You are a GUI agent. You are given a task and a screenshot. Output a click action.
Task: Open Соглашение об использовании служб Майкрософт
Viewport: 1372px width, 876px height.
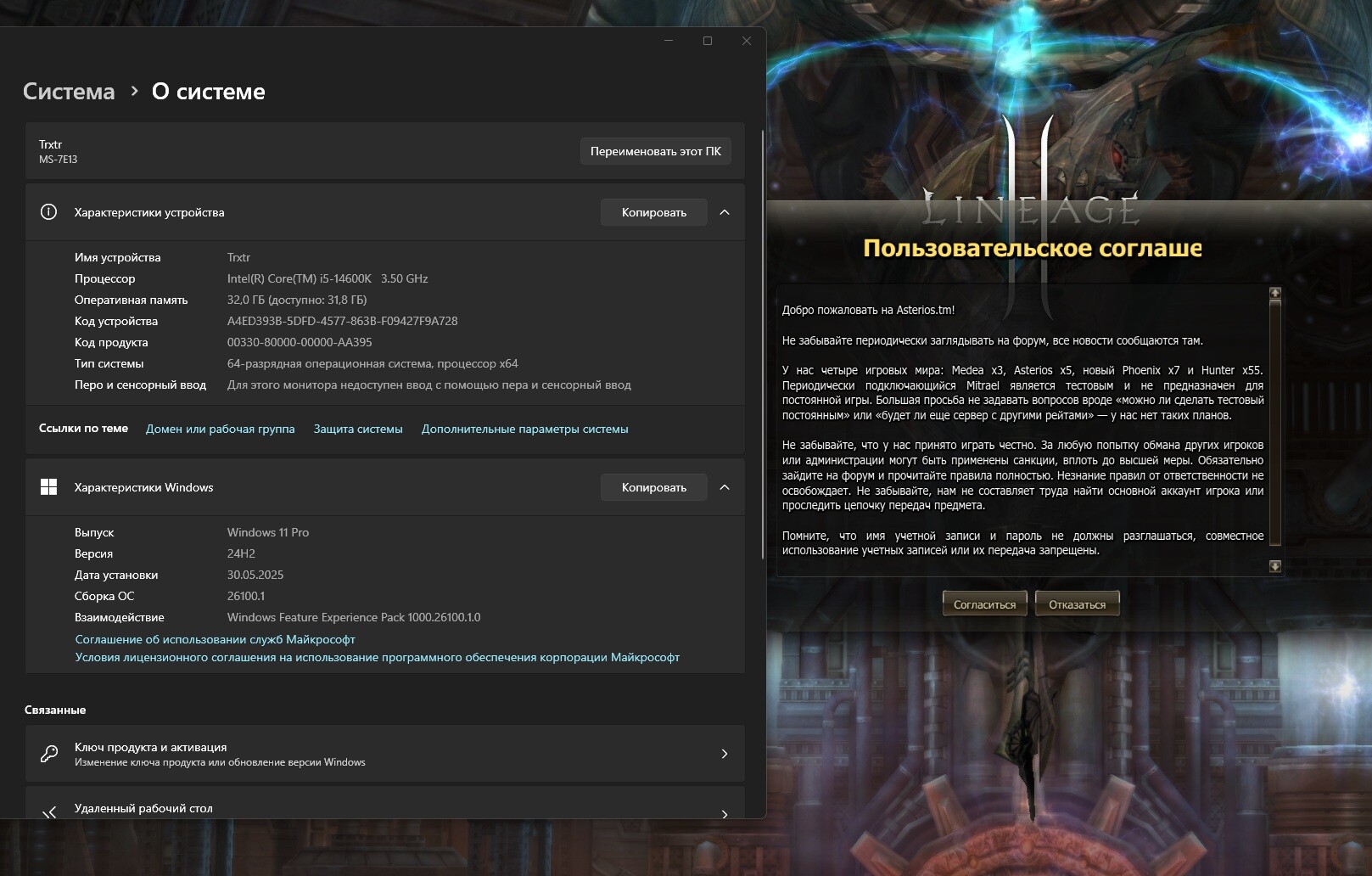point(215,639)
